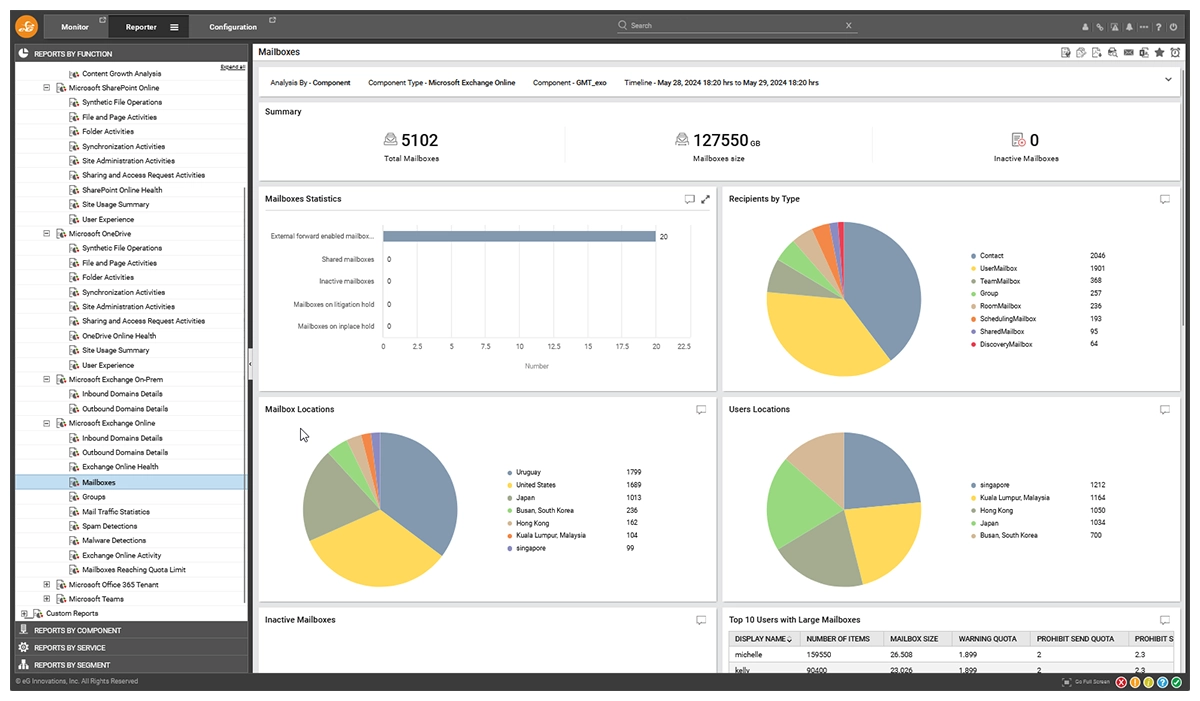This screenshot has width=1200, height=701.
Task: Schedule the report with alarm clock icon
Action: click(1175, 52)
